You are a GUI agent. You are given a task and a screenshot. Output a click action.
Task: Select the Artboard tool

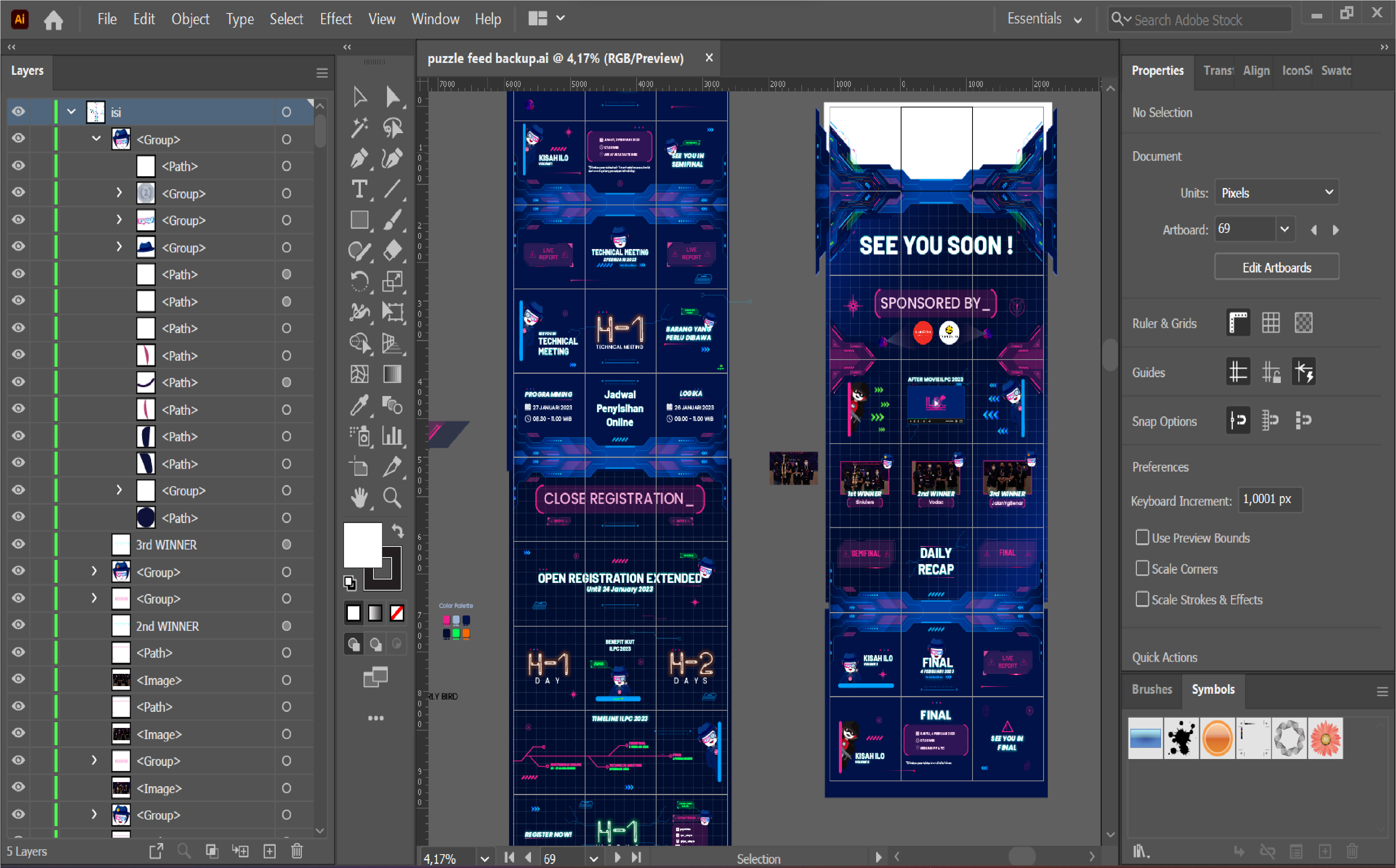360,467
